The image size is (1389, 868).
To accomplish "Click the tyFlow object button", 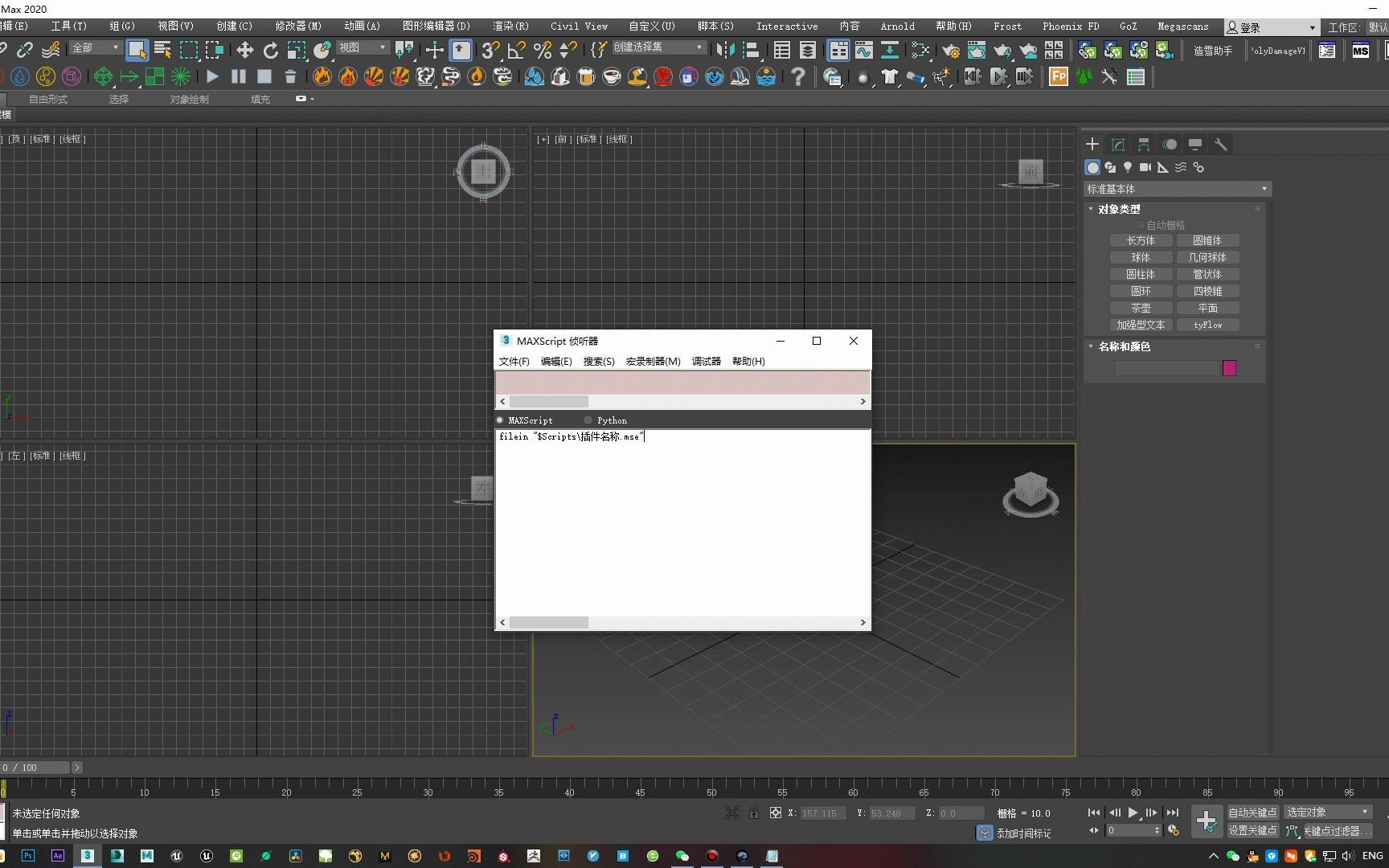I will (x=1207, y=325).
